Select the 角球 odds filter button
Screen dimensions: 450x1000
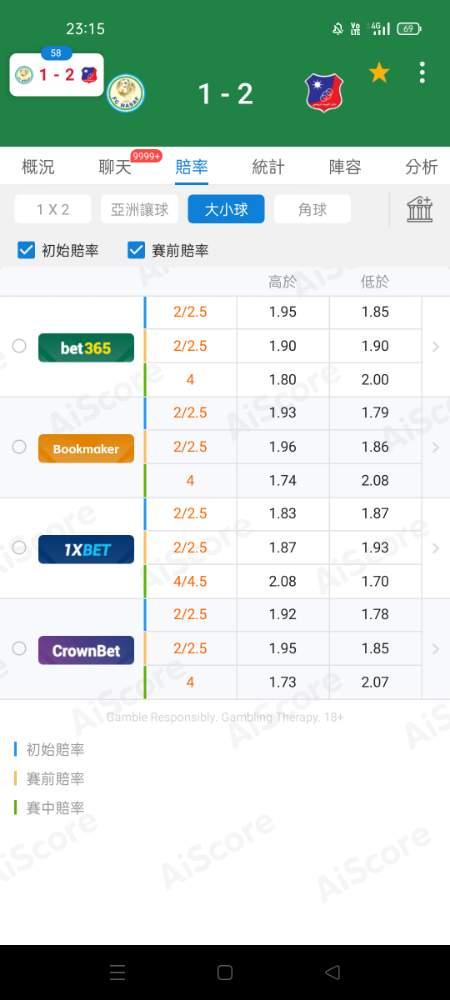coord(312,209)
